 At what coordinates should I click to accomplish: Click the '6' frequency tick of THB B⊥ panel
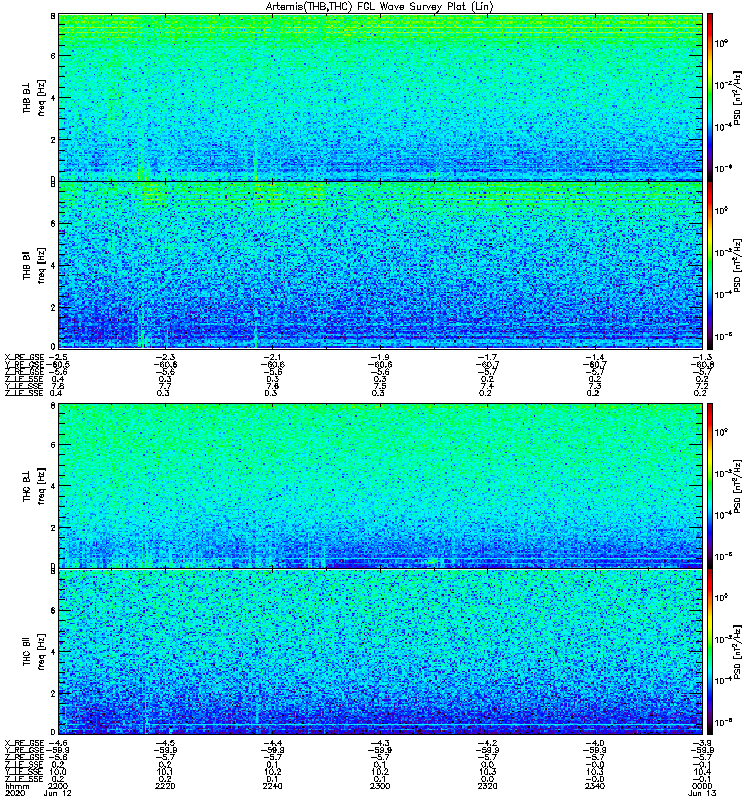point(53,56)
